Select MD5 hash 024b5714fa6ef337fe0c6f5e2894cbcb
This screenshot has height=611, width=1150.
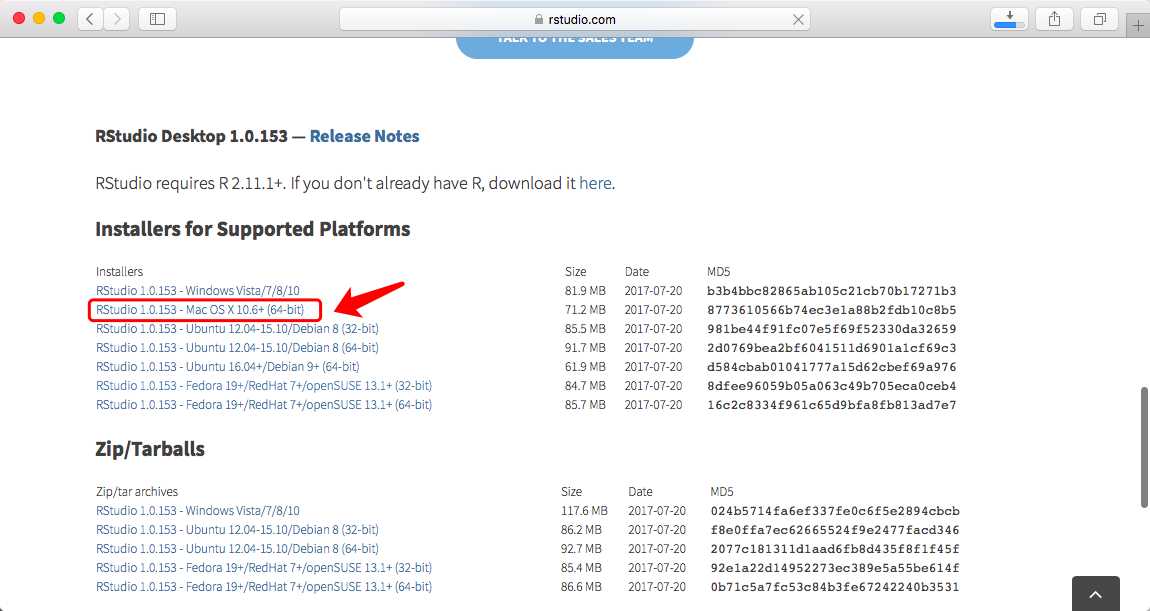pyautogui.click(x=835, y=511)
